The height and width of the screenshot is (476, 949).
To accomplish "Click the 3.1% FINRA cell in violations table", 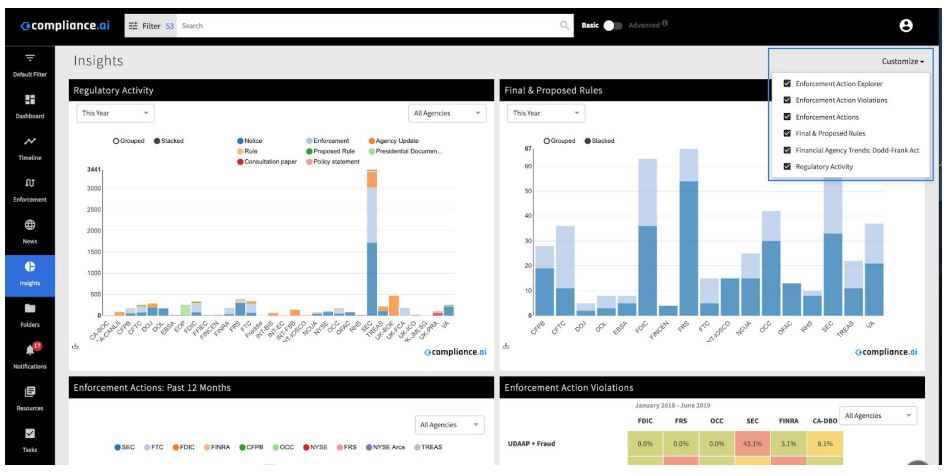I will pos(788,444).
